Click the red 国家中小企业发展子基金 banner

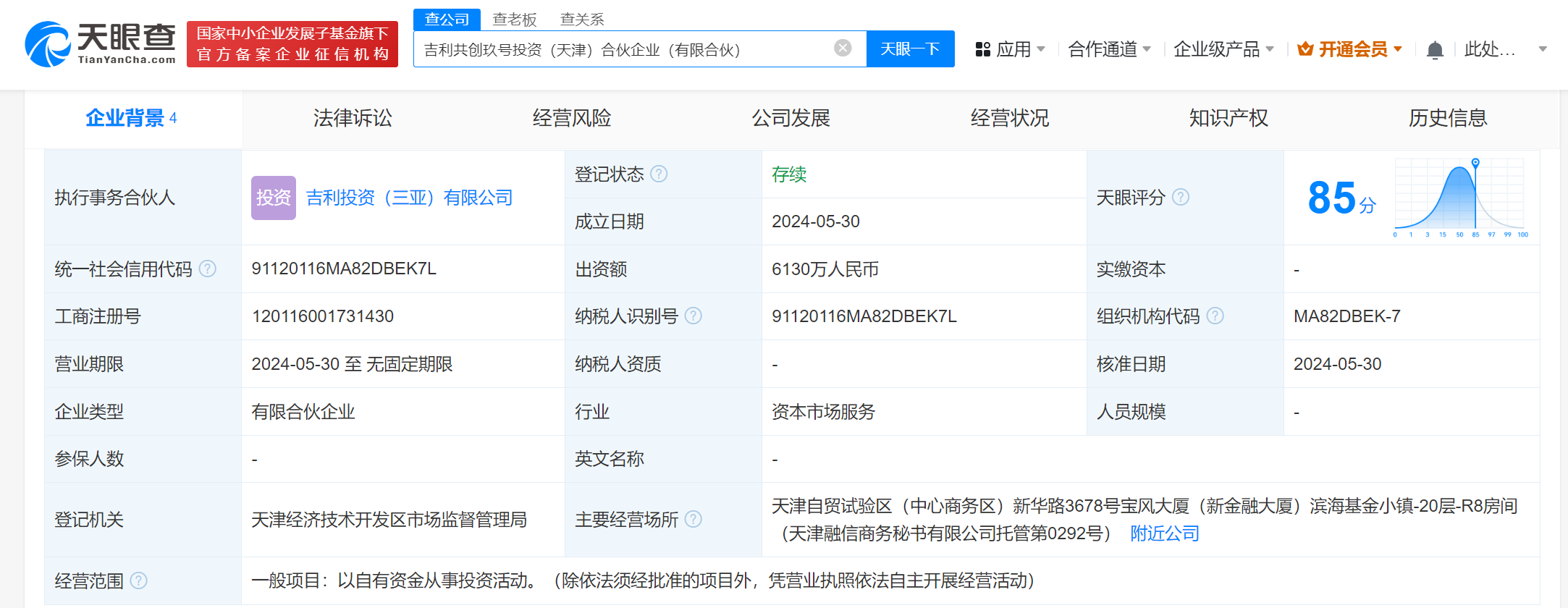[x=292, y=44]
